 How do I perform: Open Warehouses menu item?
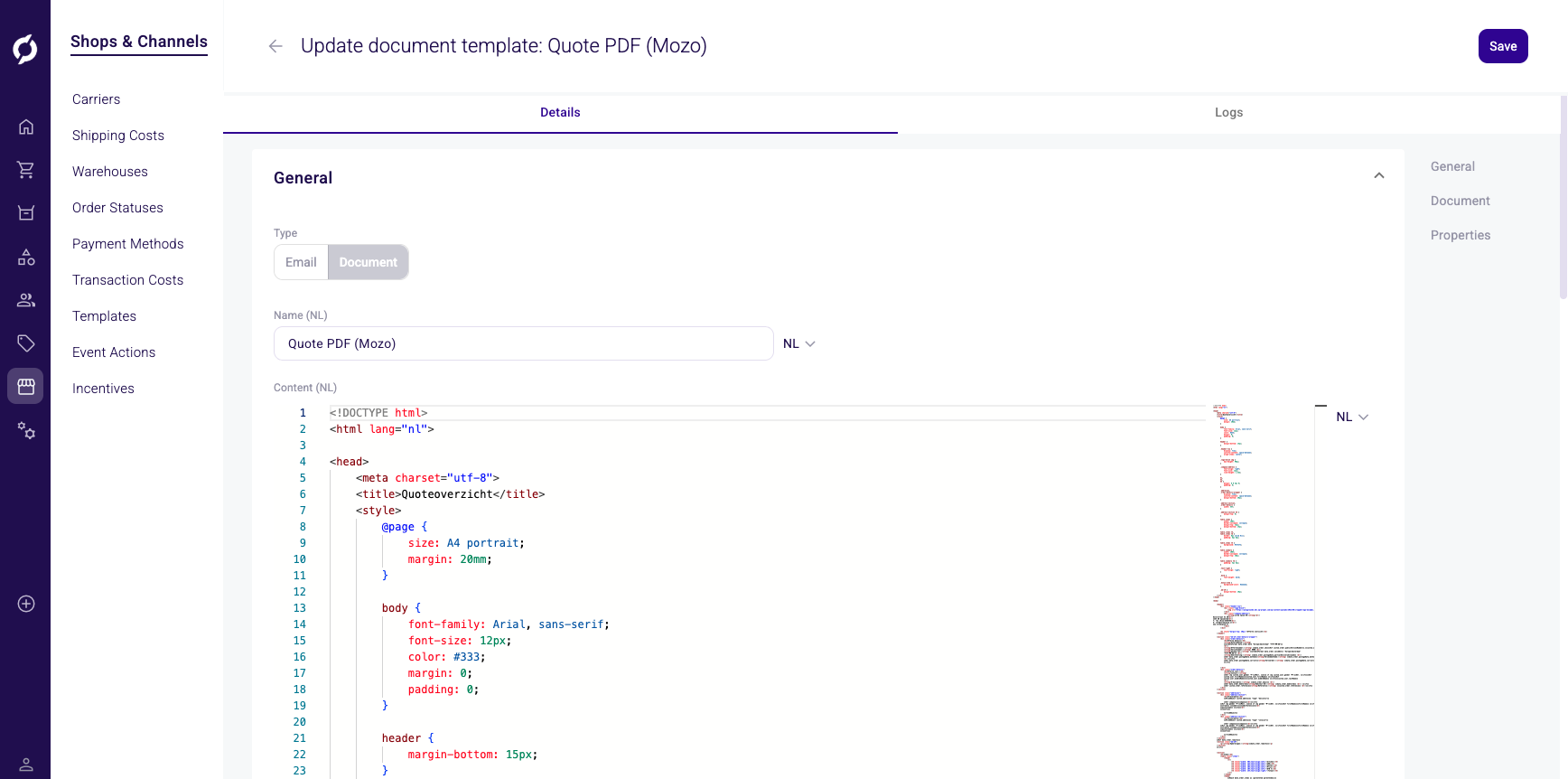click(110, 172)
